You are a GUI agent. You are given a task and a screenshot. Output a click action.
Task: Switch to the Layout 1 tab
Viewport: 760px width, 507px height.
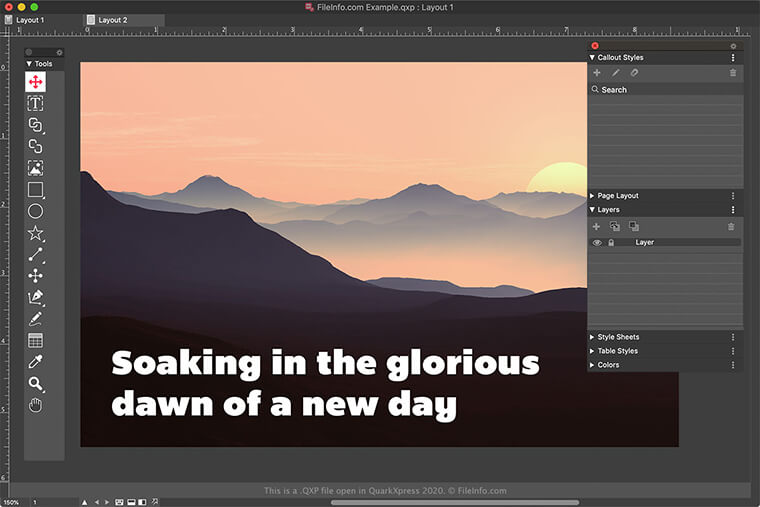(30, 20)
